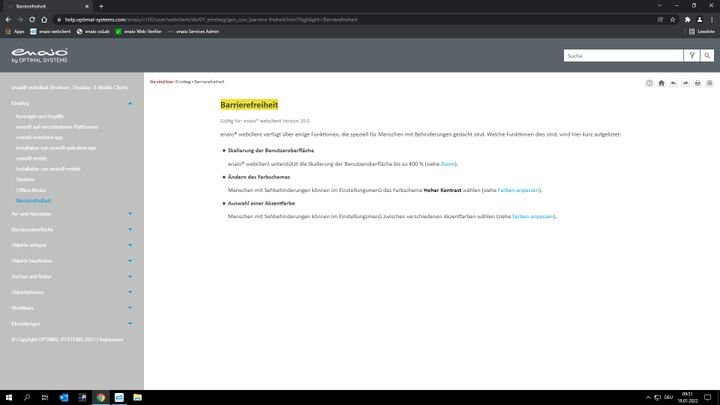Viewport: 720px width, 405px height.
Task: Click the search magnifier button in header
Action: [x=707, y=56]
